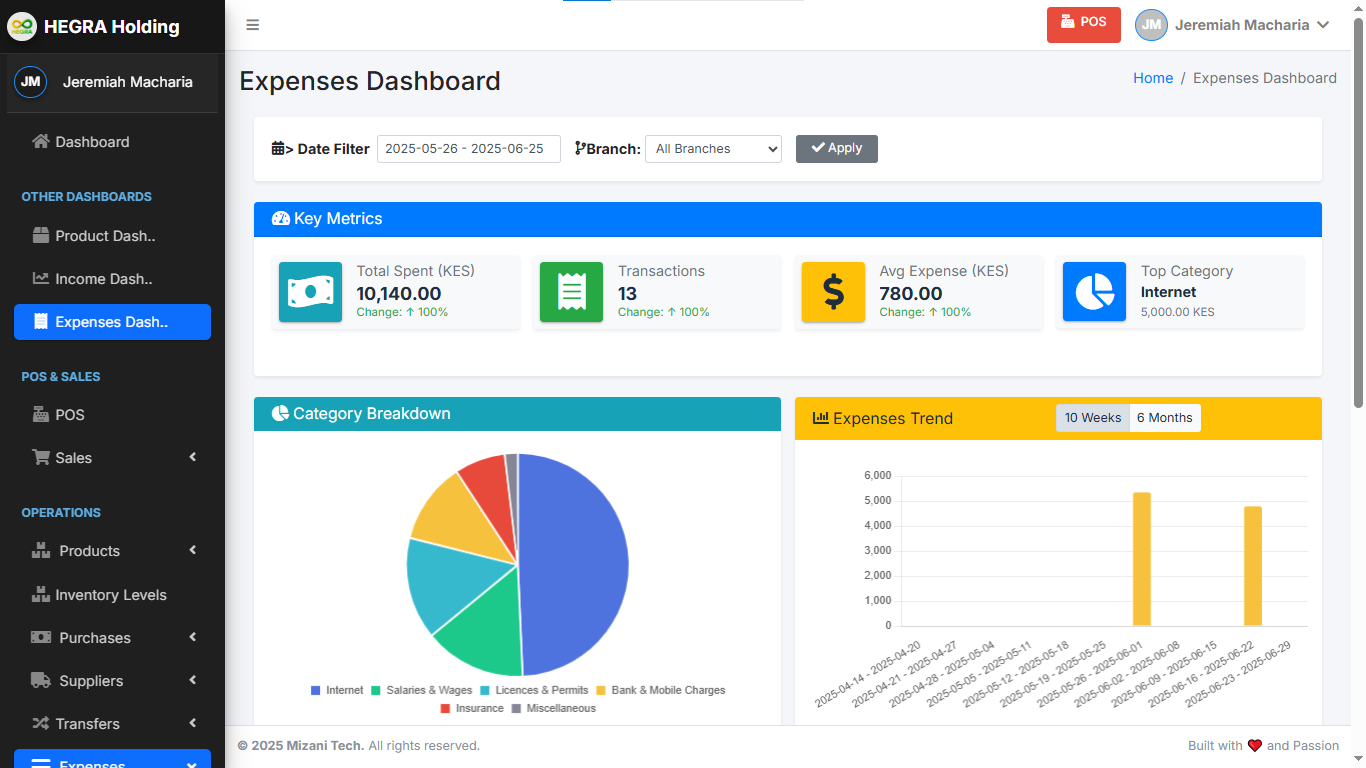The width and height of the screenshot is (1366, 768).
Task: Click the sidebar hamburger menu icon
Action: pos(252,25)
